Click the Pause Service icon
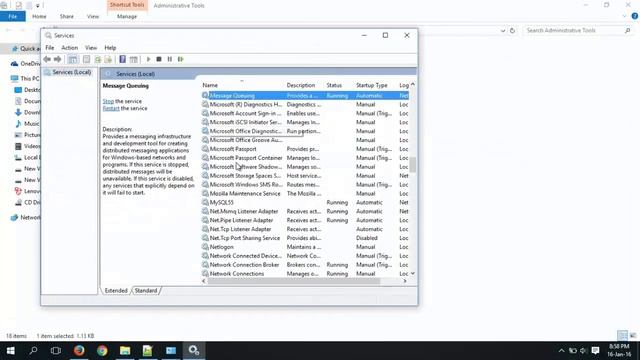640x360 pixels. pos(169,59)
